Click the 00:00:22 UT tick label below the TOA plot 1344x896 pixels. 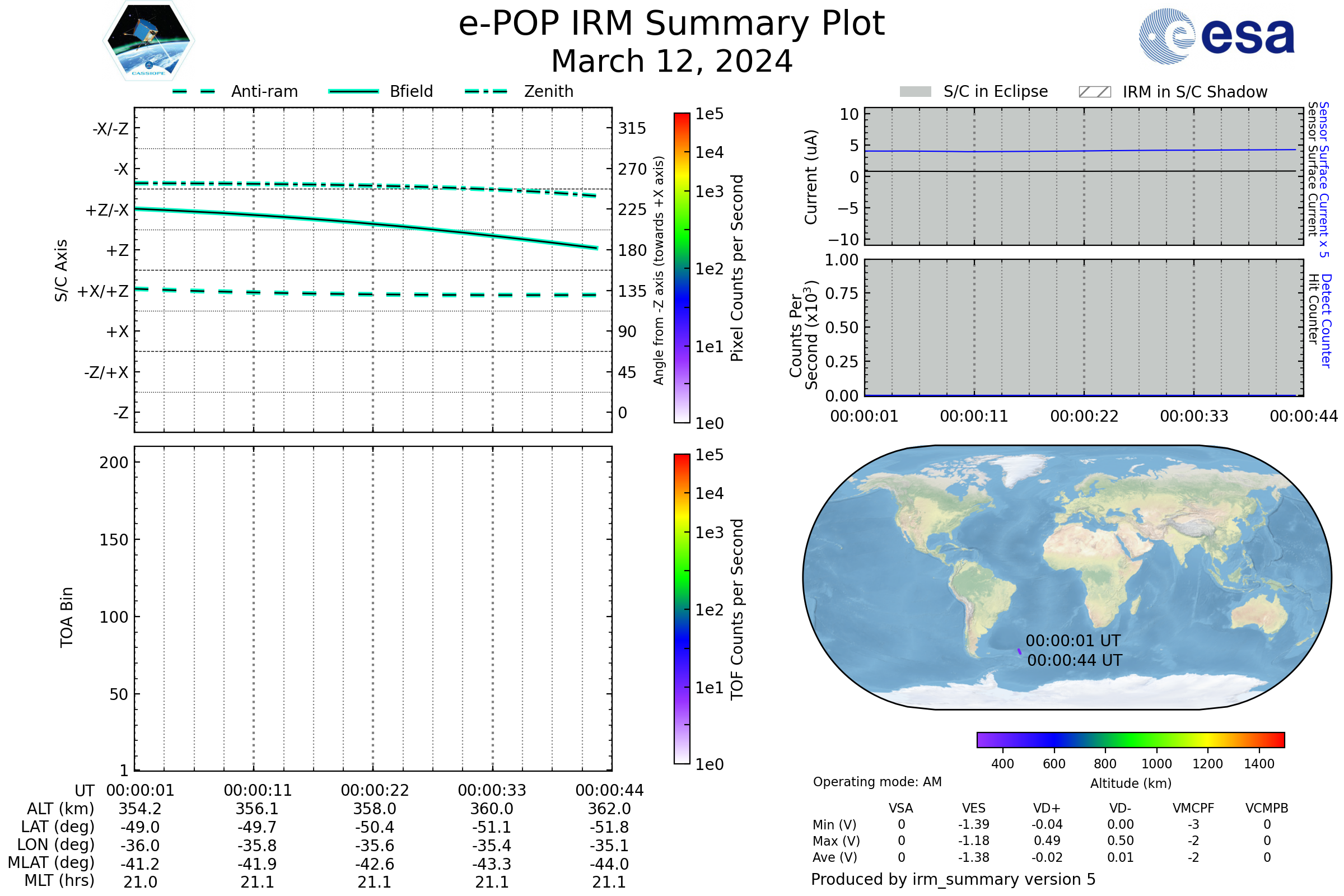click(375, 790)
